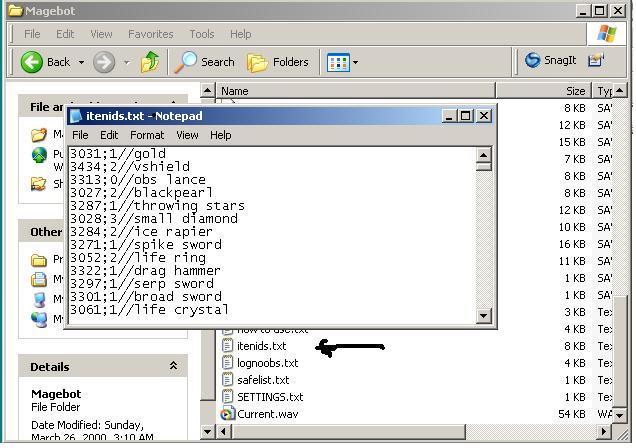The height and width of the screenshot is (448, 636).
Task: Click left task pane scroll down arrow
Action: coord(207,431)
